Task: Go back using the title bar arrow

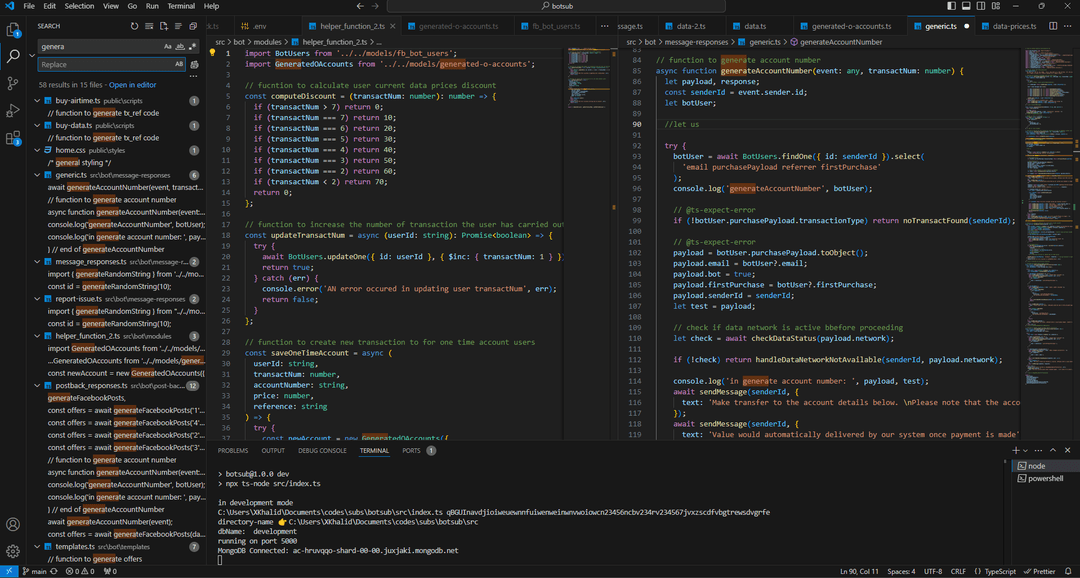Action: coord(358,6)
